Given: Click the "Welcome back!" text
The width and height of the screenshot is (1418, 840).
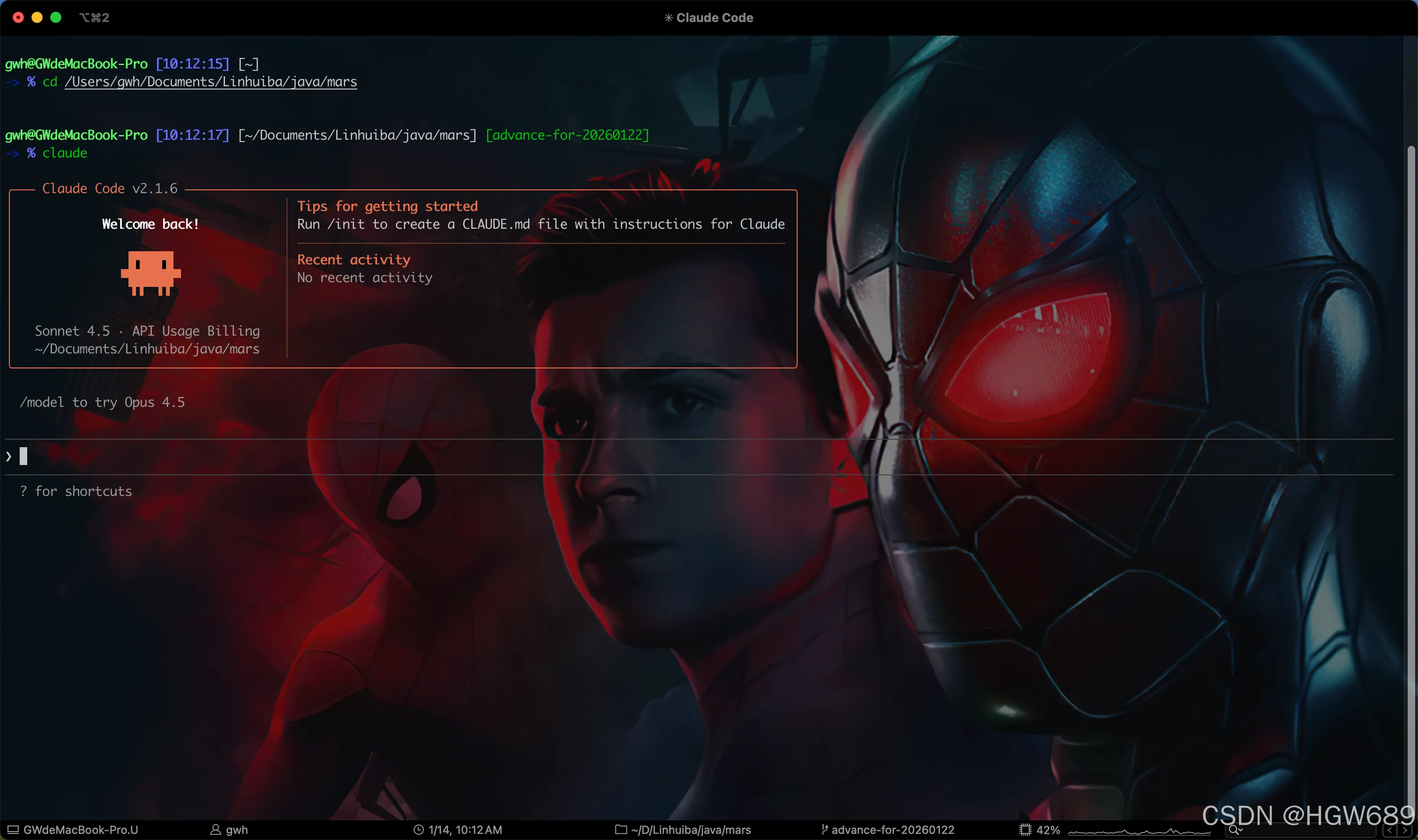Looking at the screenshot, I should tap(151, 224).
